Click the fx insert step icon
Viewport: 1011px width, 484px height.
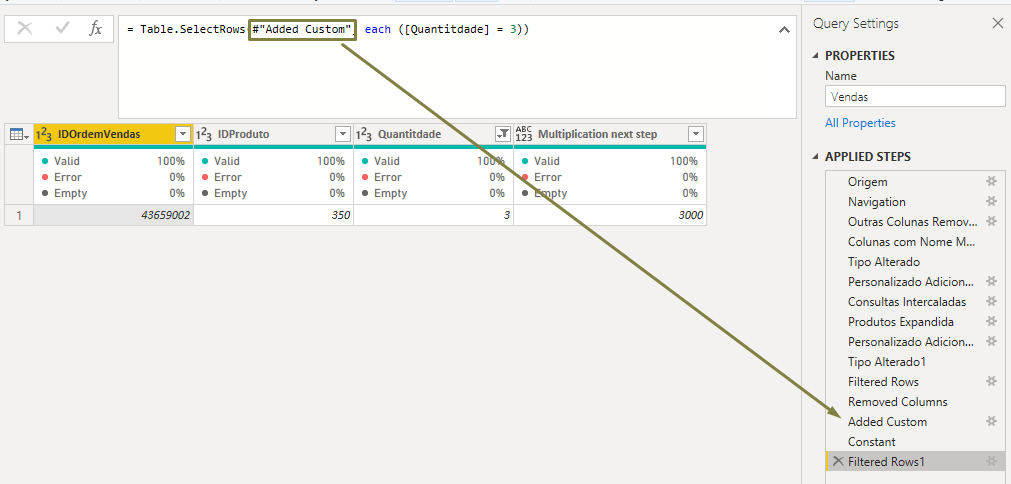(96, 29)
